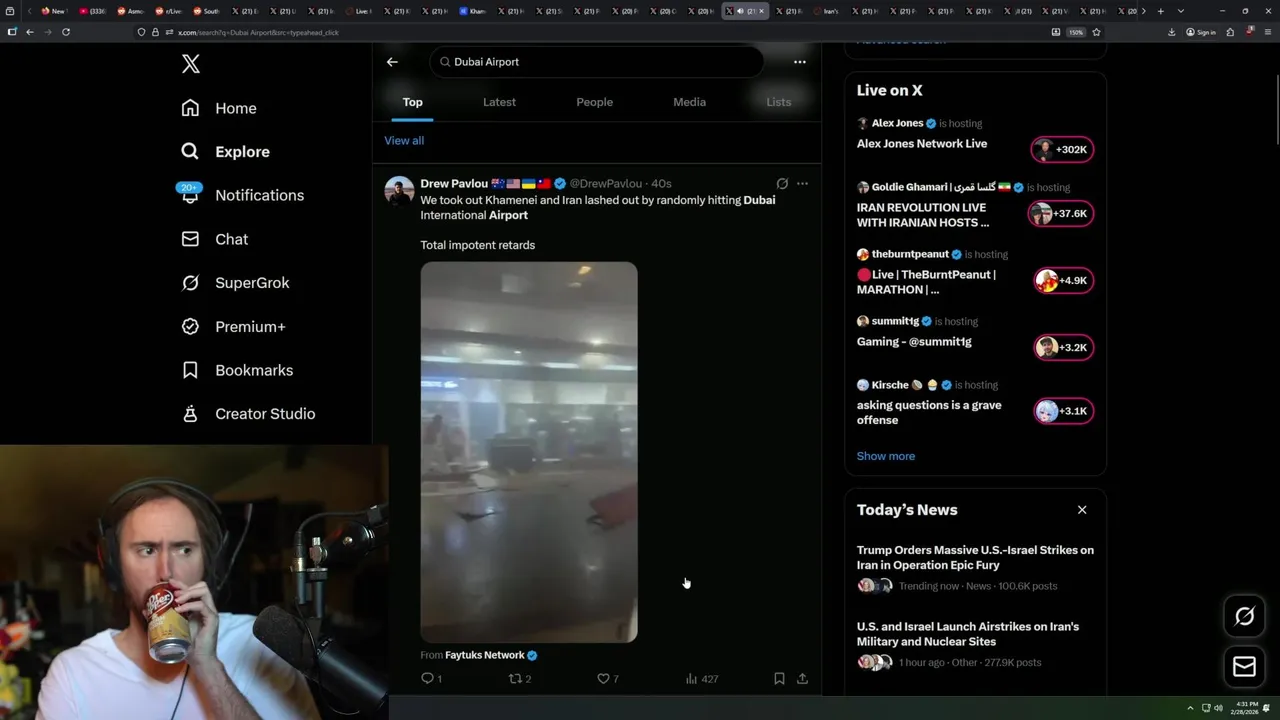Bookmark Drew Pavlou's post
The width and height of the screenshot is (1280, 720).
[779, 679]
